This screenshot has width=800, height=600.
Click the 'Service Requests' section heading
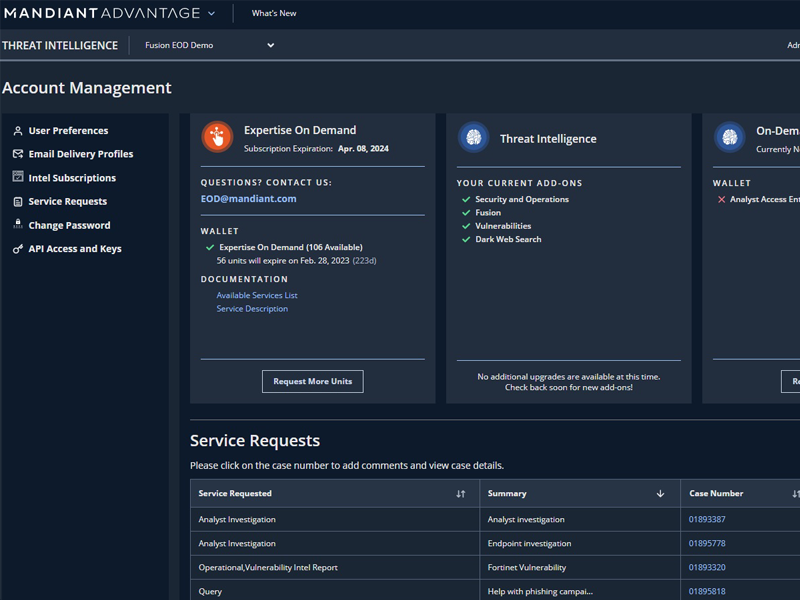pos(255,440)
